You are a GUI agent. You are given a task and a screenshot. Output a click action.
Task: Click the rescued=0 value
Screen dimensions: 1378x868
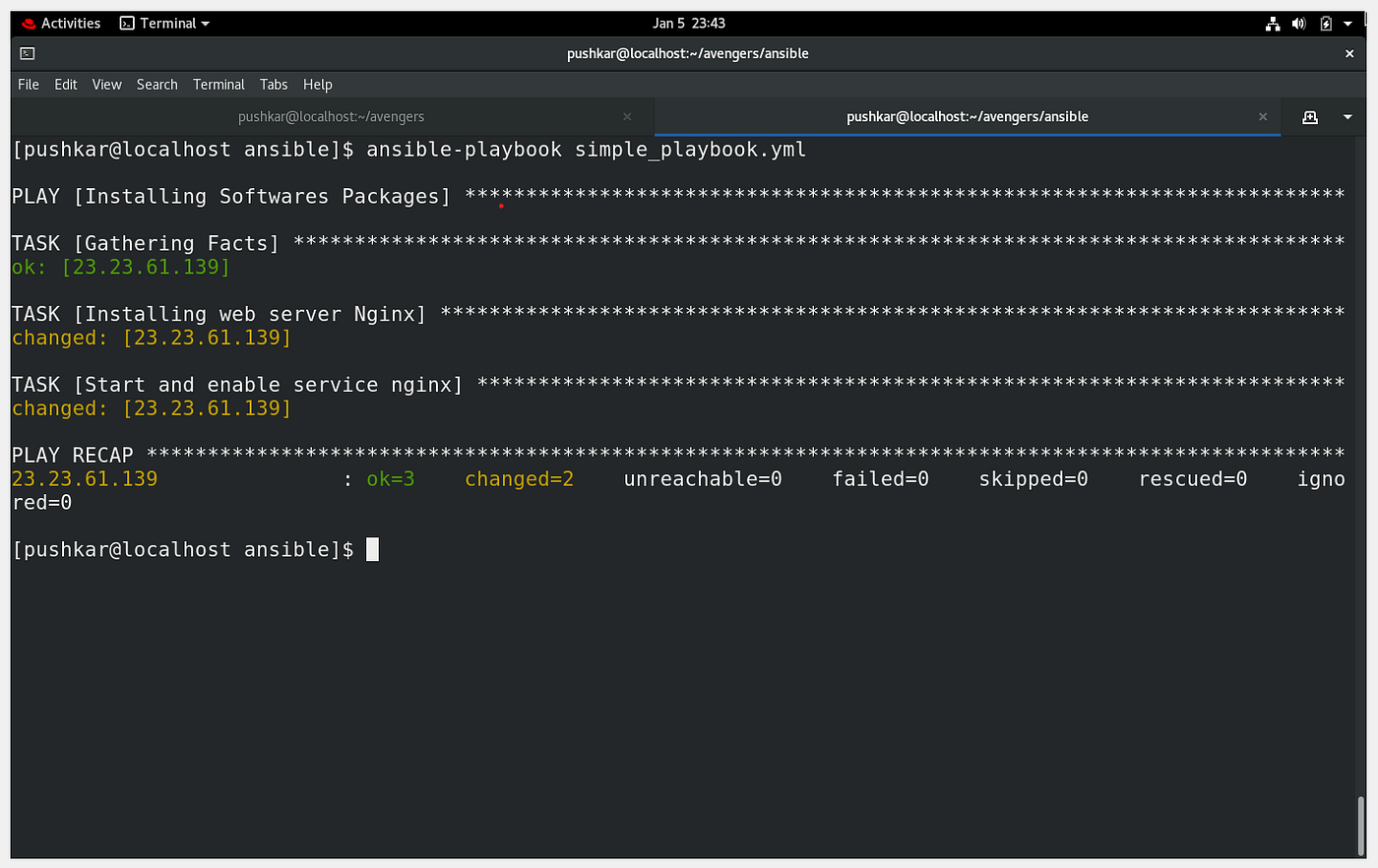coord(1193,479)
